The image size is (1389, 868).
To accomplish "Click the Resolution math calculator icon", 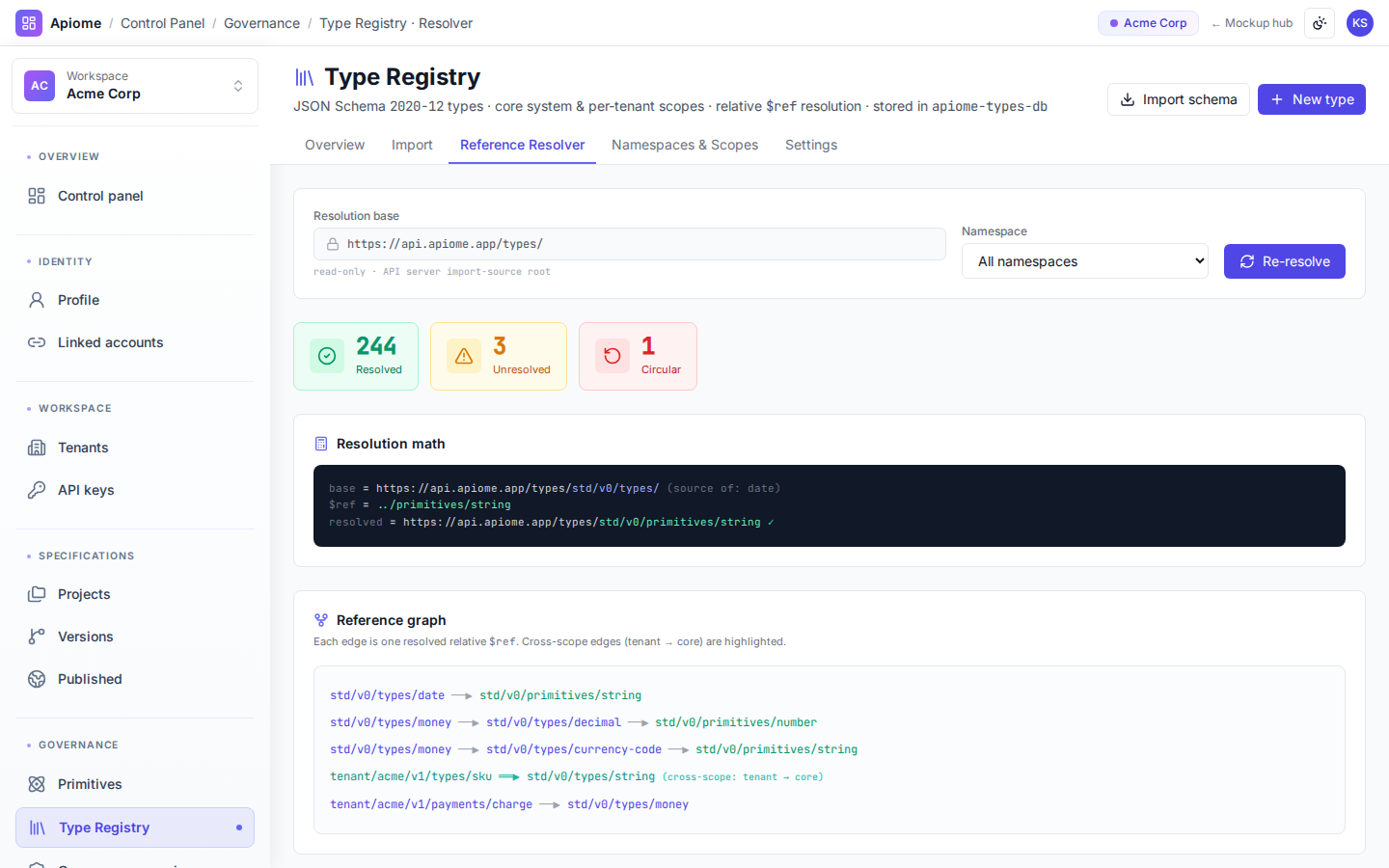I will (x=321, y=444).
